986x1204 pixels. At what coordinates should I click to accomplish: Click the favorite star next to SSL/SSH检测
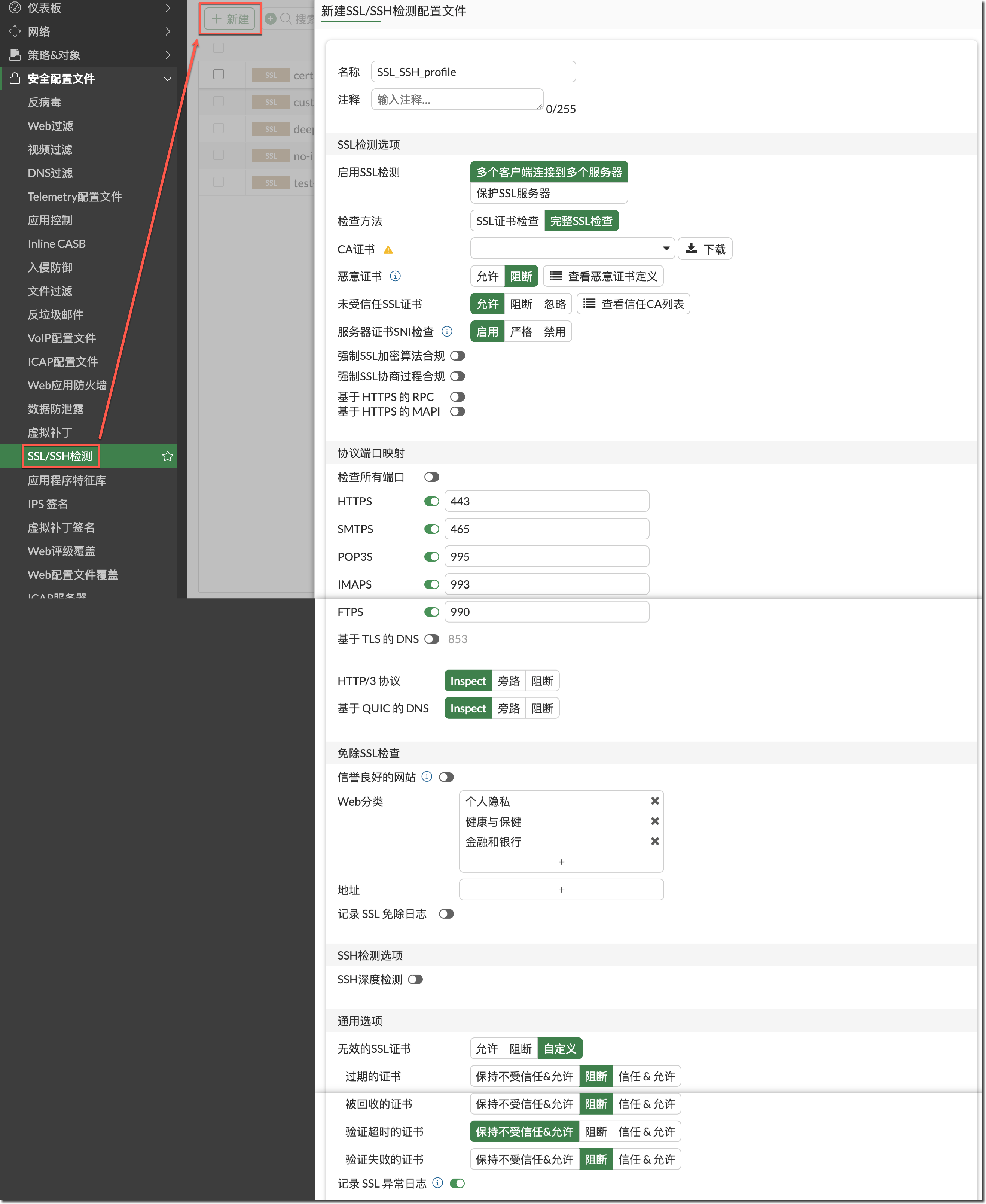coord(167,456)
